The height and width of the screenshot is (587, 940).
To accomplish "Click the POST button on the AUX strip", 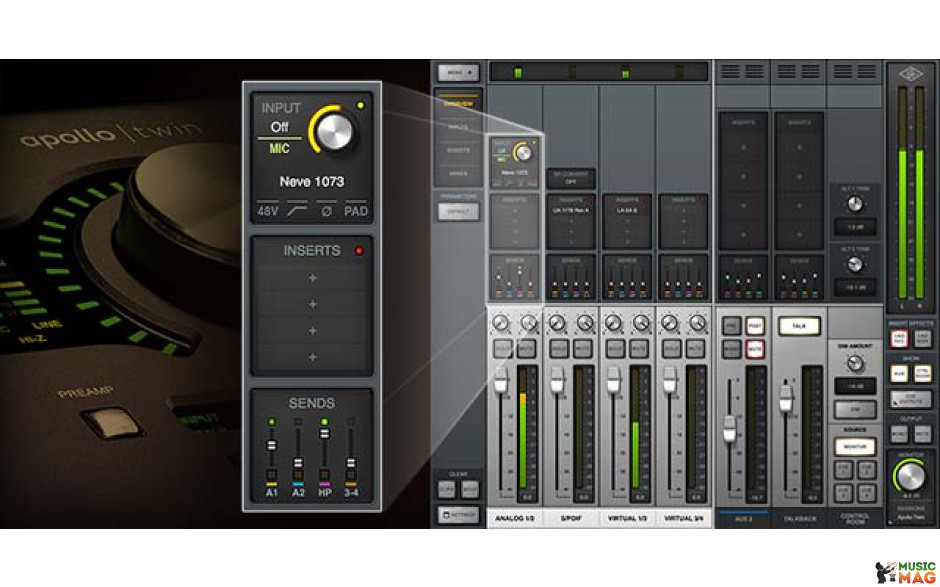I will 755,326.
